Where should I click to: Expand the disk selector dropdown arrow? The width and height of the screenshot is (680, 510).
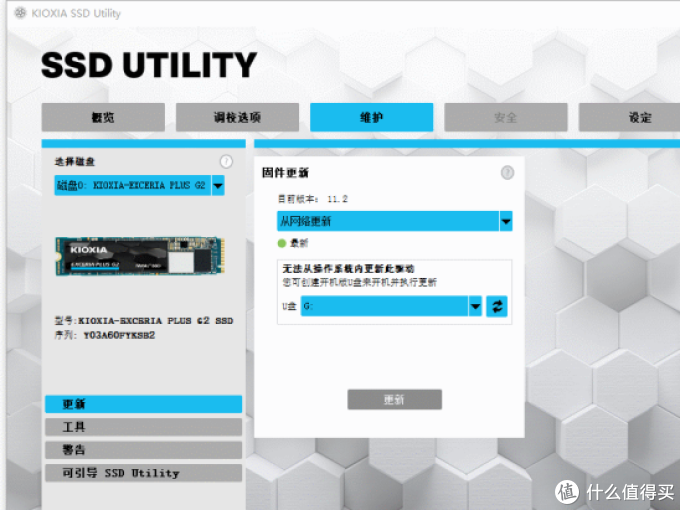(x=218, y=186)
